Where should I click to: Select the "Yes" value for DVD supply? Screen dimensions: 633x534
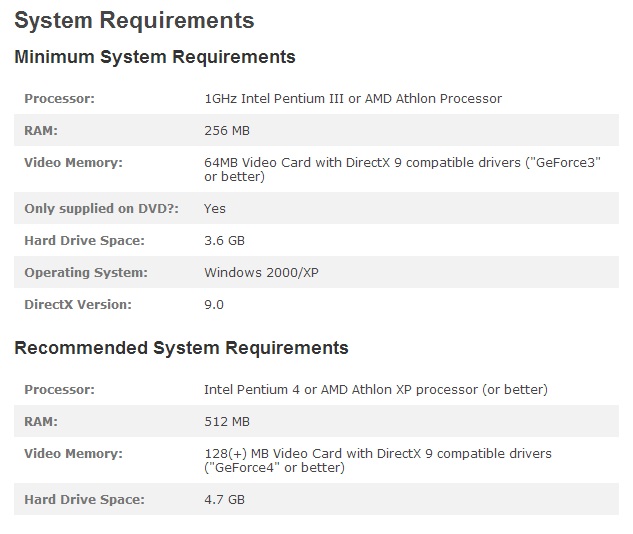click(215, 209)
